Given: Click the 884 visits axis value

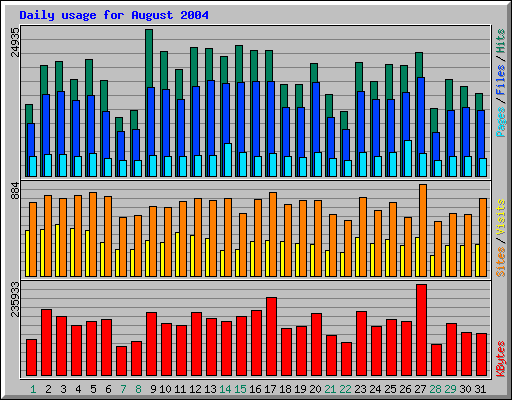Looking at the screenshot, I should [15, 191].
